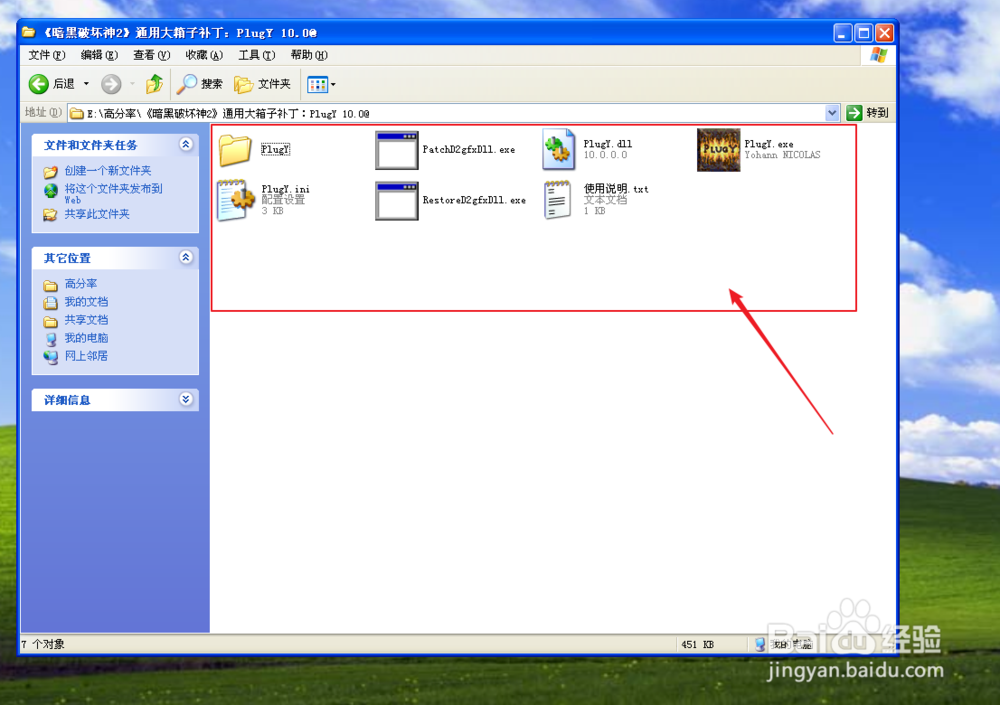
Task: Click the Windows flag logo in menu bar
Action: pos(879,55)
